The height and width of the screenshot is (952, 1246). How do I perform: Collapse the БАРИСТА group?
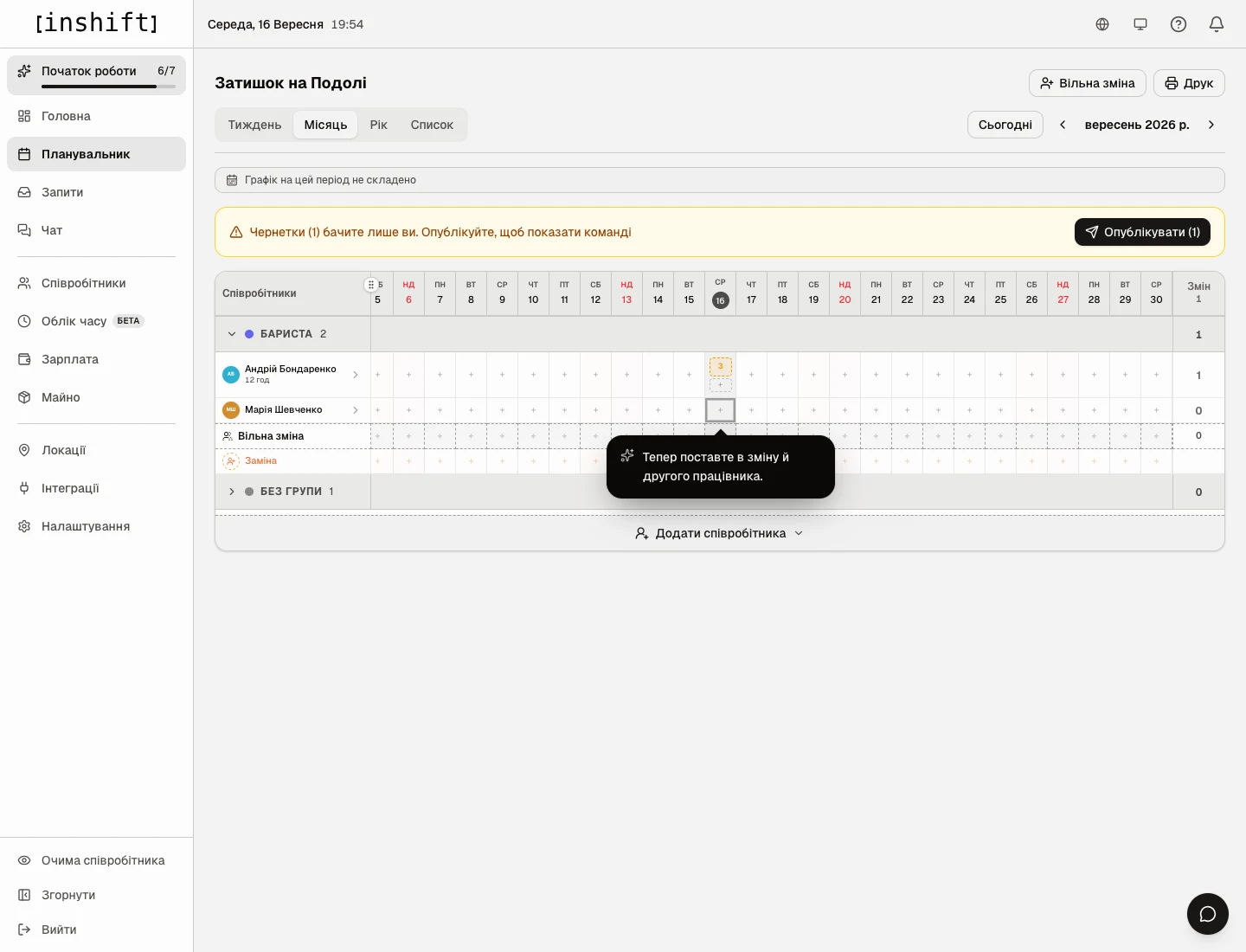(x=232, y=334)
